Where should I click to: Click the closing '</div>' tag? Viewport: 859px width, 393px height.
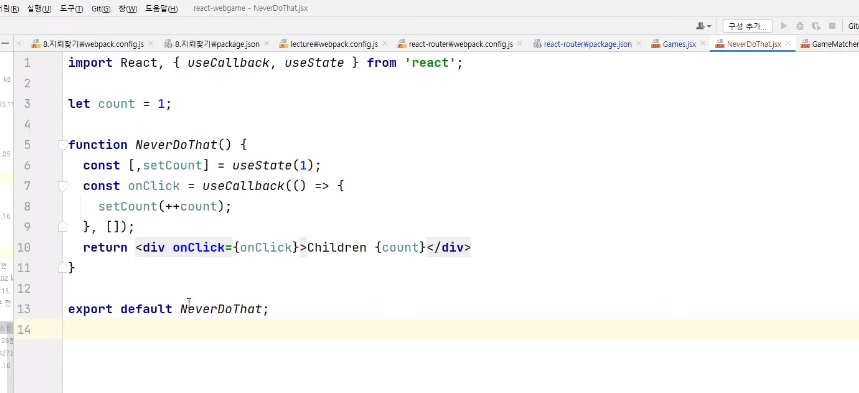(449, 248)
